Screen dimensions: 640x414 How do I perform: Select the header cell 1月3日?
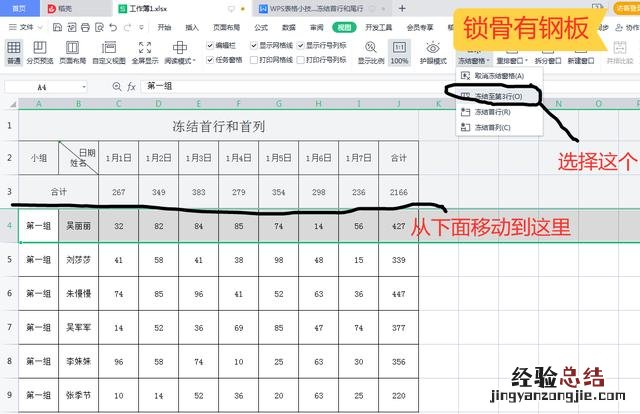(199, 158)
